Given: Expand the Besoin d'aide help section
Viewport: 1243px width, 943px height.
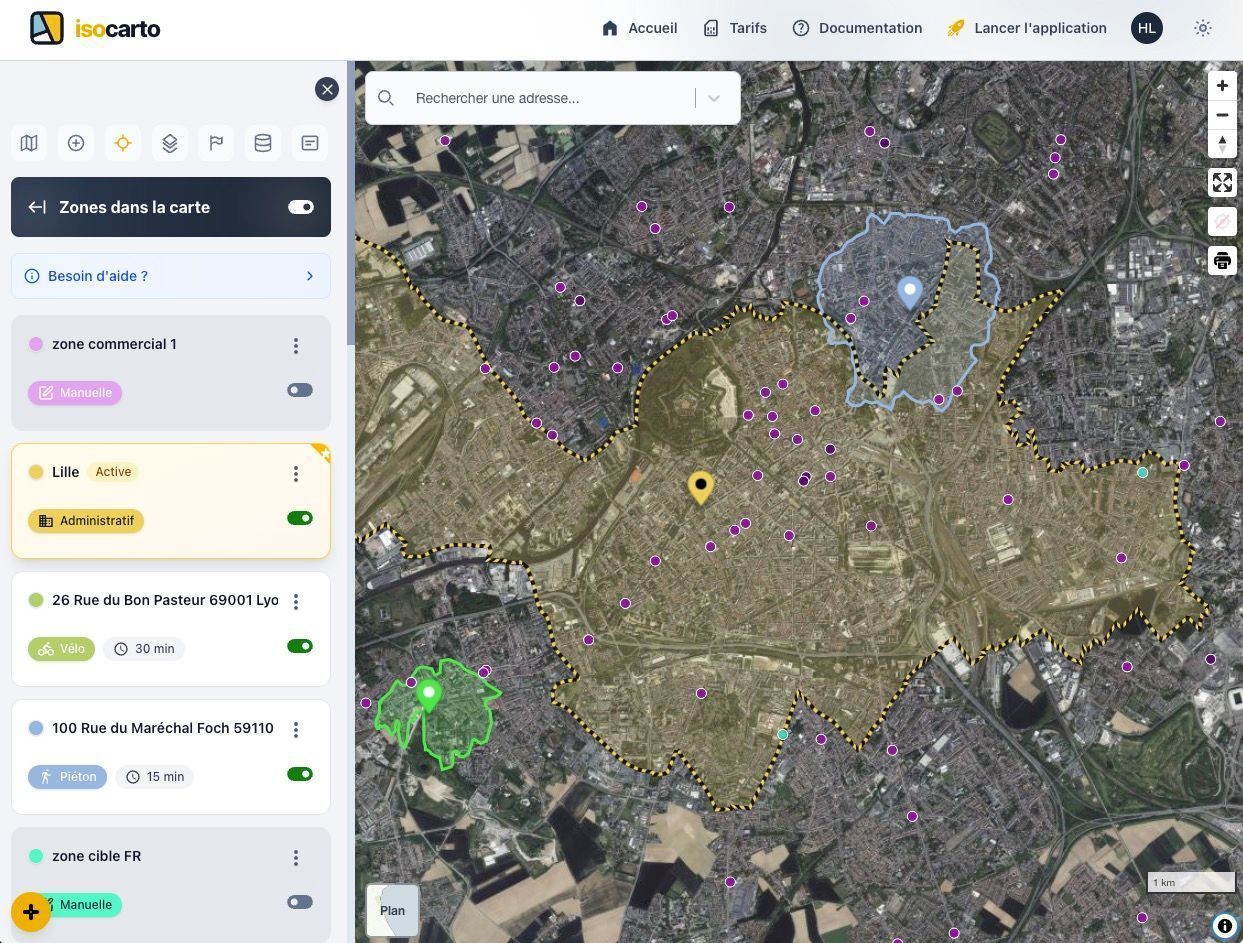Looking at the screenshot, I should tap(171, 276).
